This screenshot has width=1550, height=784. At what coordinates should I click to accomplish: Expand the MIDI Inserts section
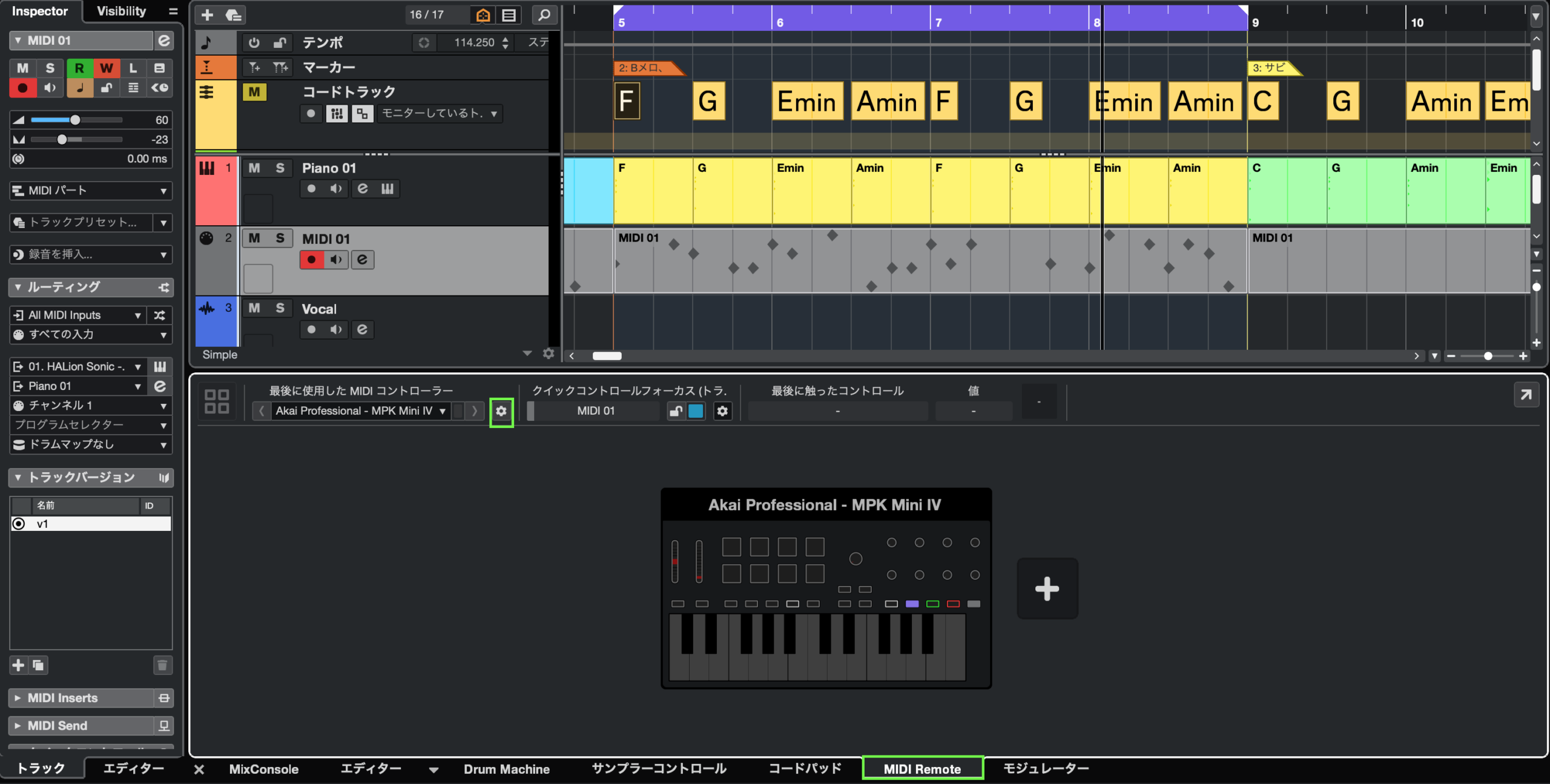tap(62, 698)
